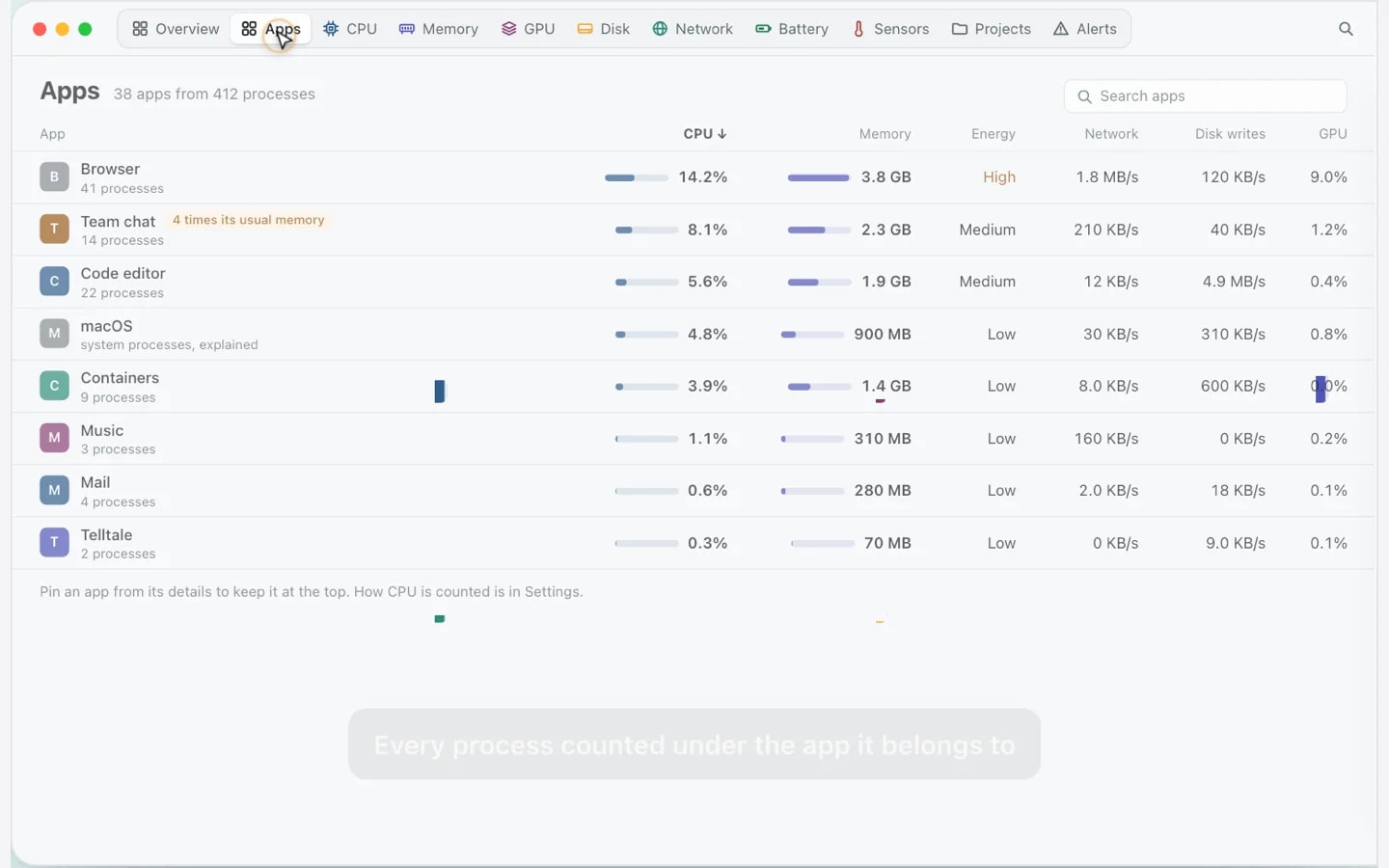
Task: Open the Battery tab
Action: pyautogui.click(x=792, y=29)
